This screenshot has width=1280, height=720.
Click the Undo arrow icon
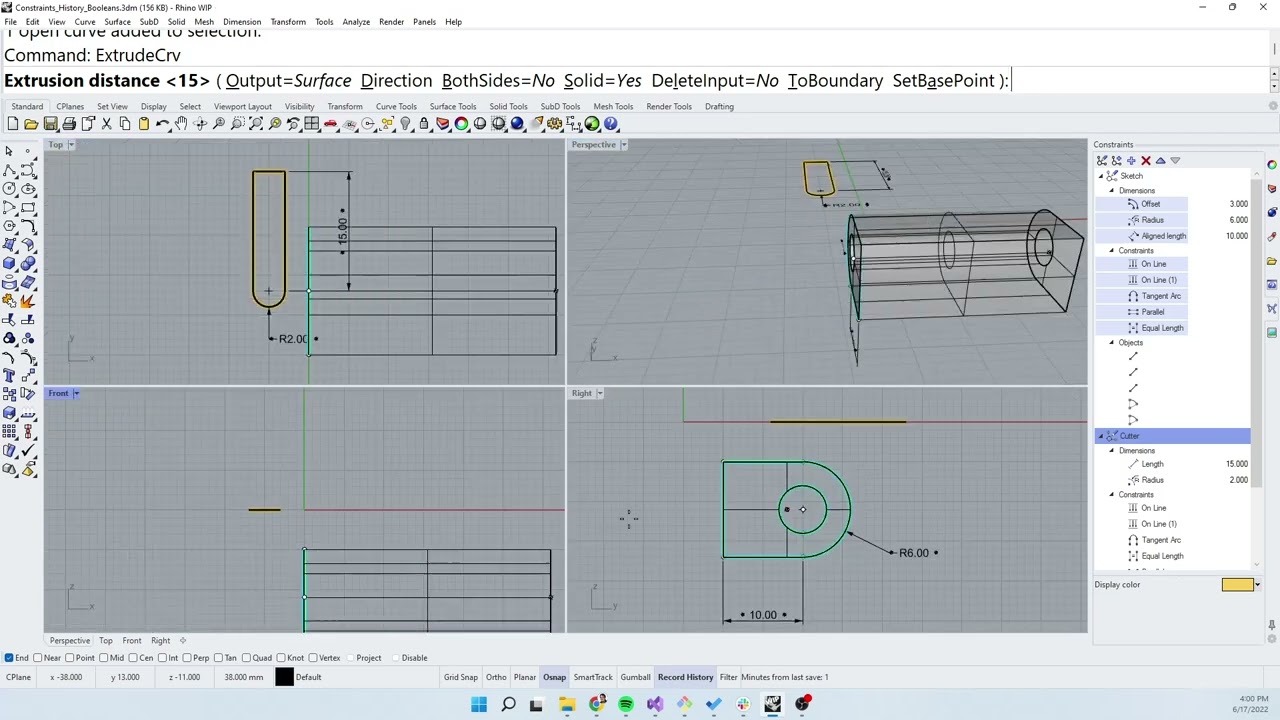[162, 124]
